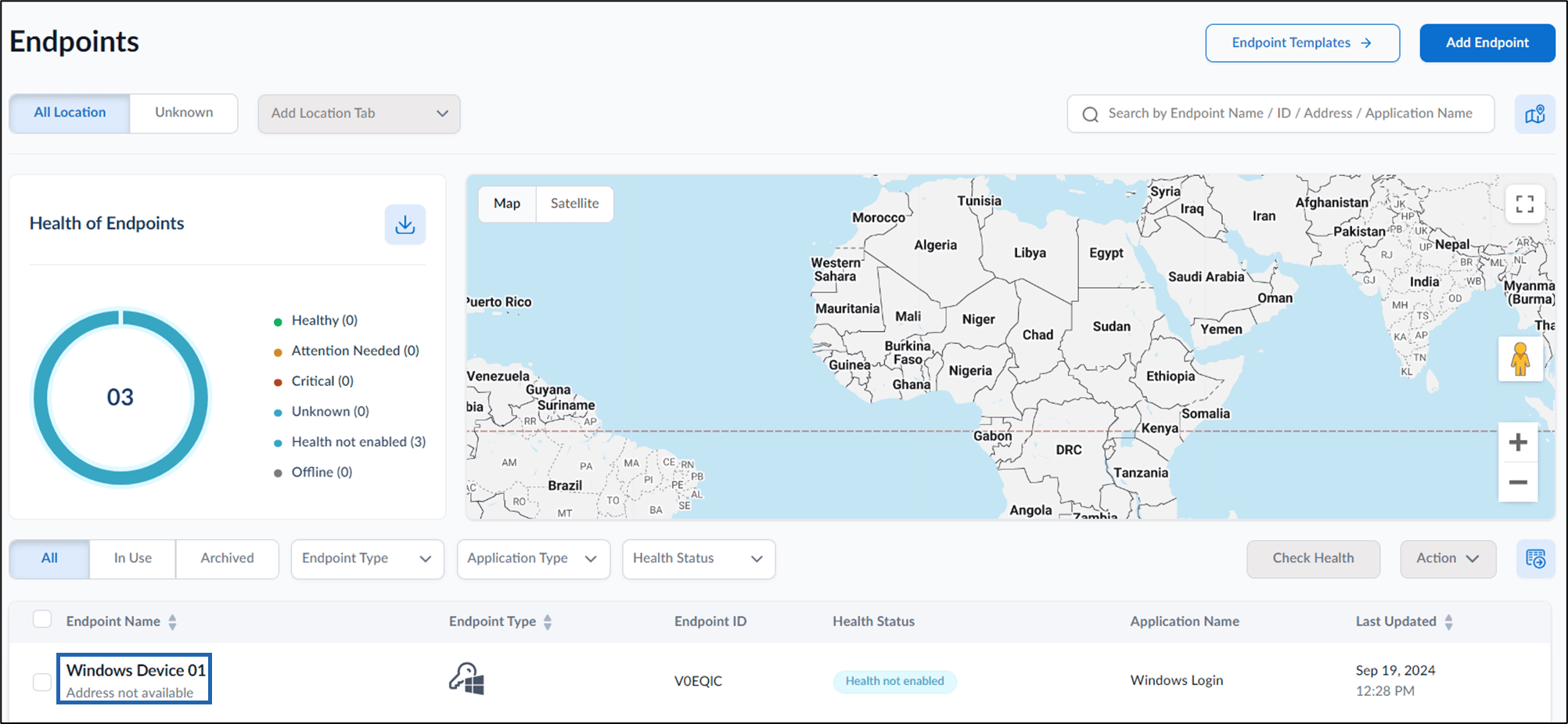
Task: Select the Archived tab
Action: [227, 559]
